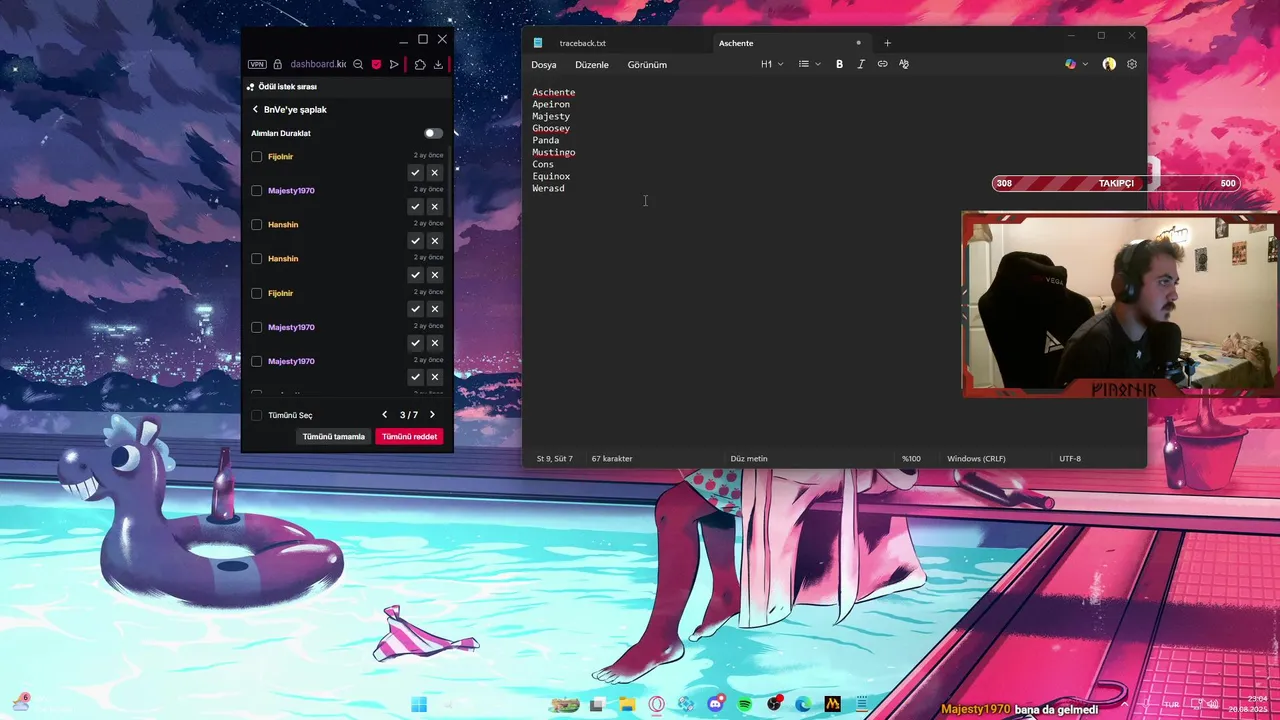The image size is (1280, 720).
Task: Open the browser zoom magnifier icon
Action: click(358, 64)
